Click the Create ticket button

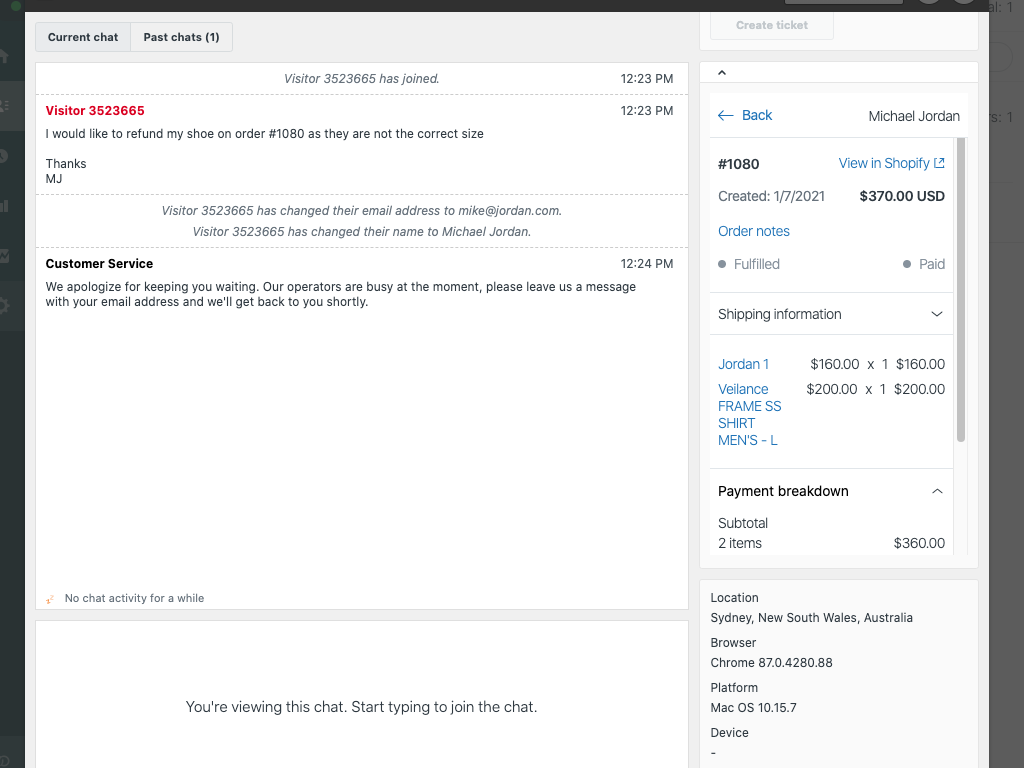click(x=771, y=25)
